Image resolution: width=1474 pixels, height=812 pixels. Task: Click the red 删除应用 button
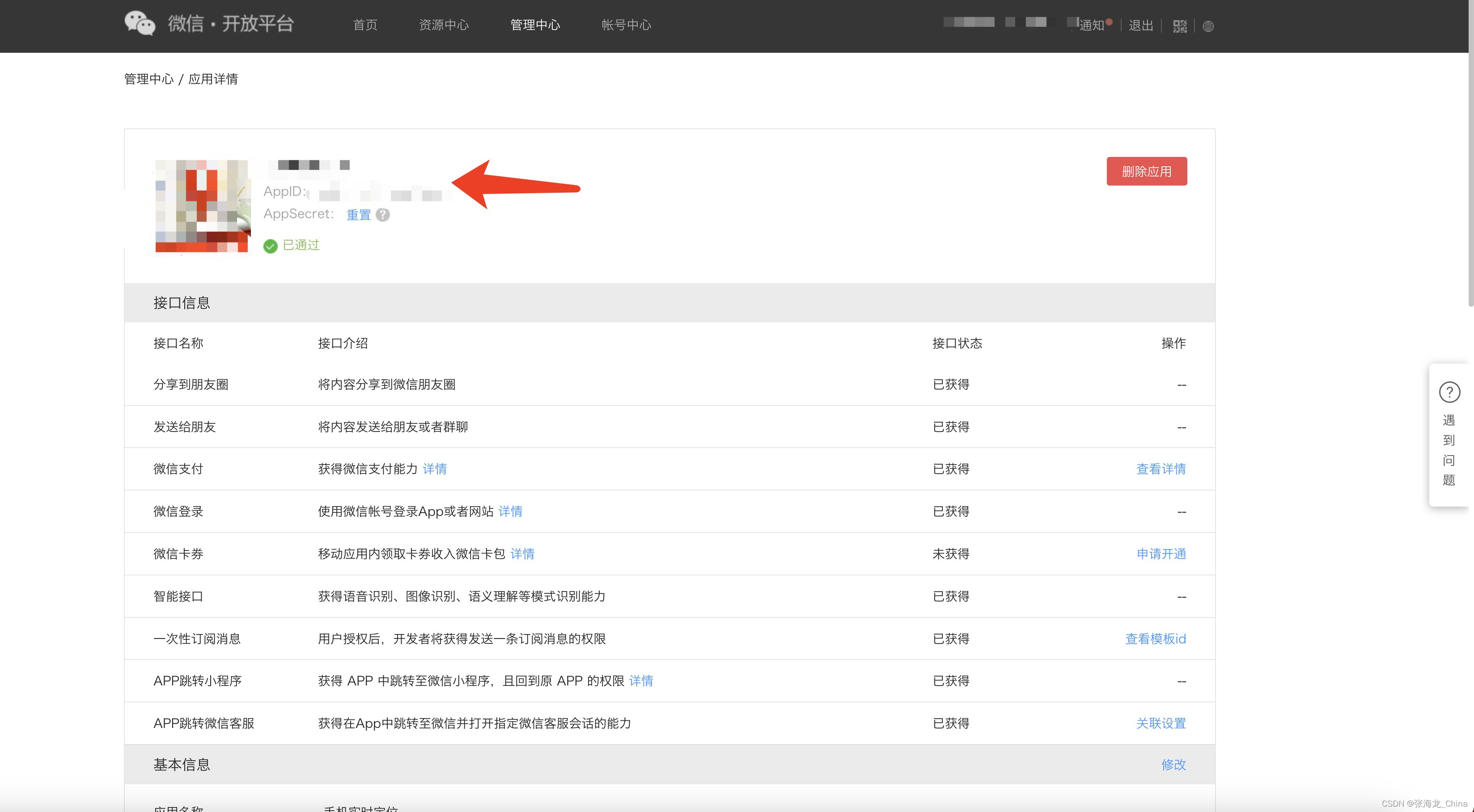pos(1146,171)
